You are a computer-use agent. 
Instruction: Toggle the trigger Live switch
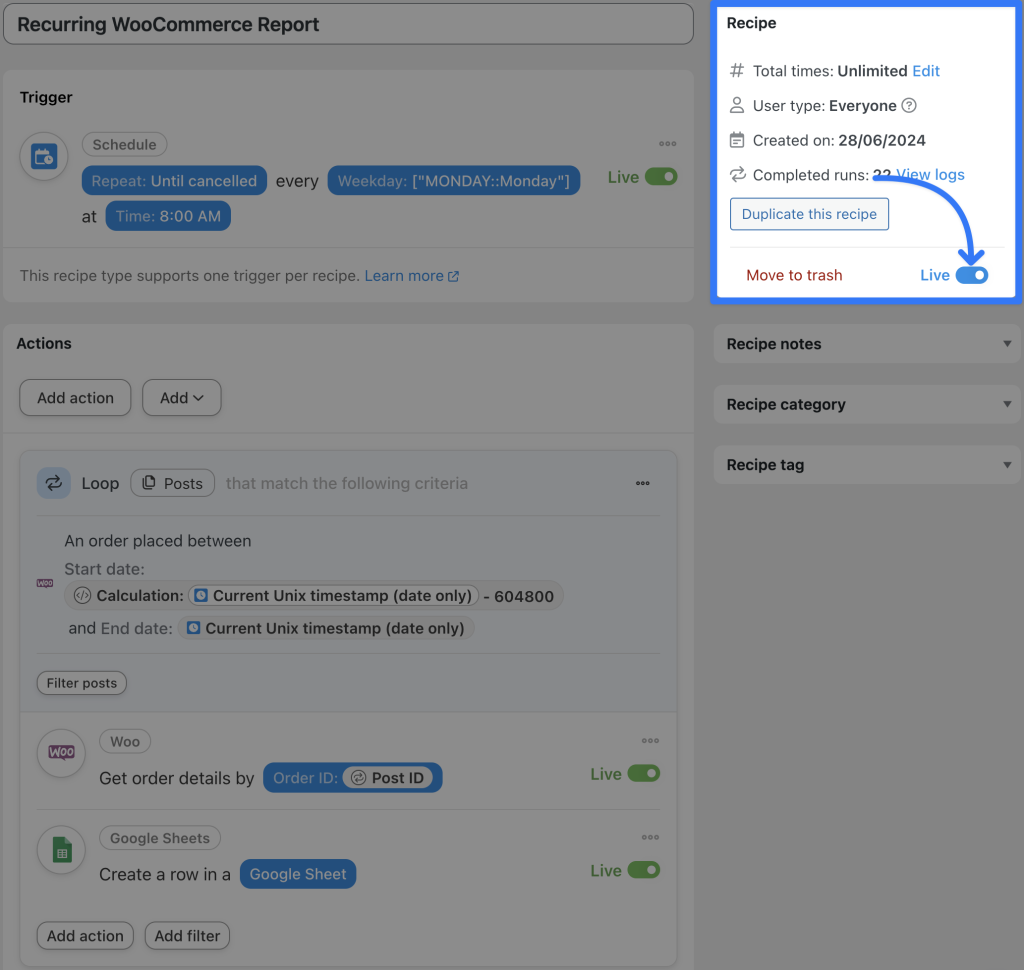point(661,174)
